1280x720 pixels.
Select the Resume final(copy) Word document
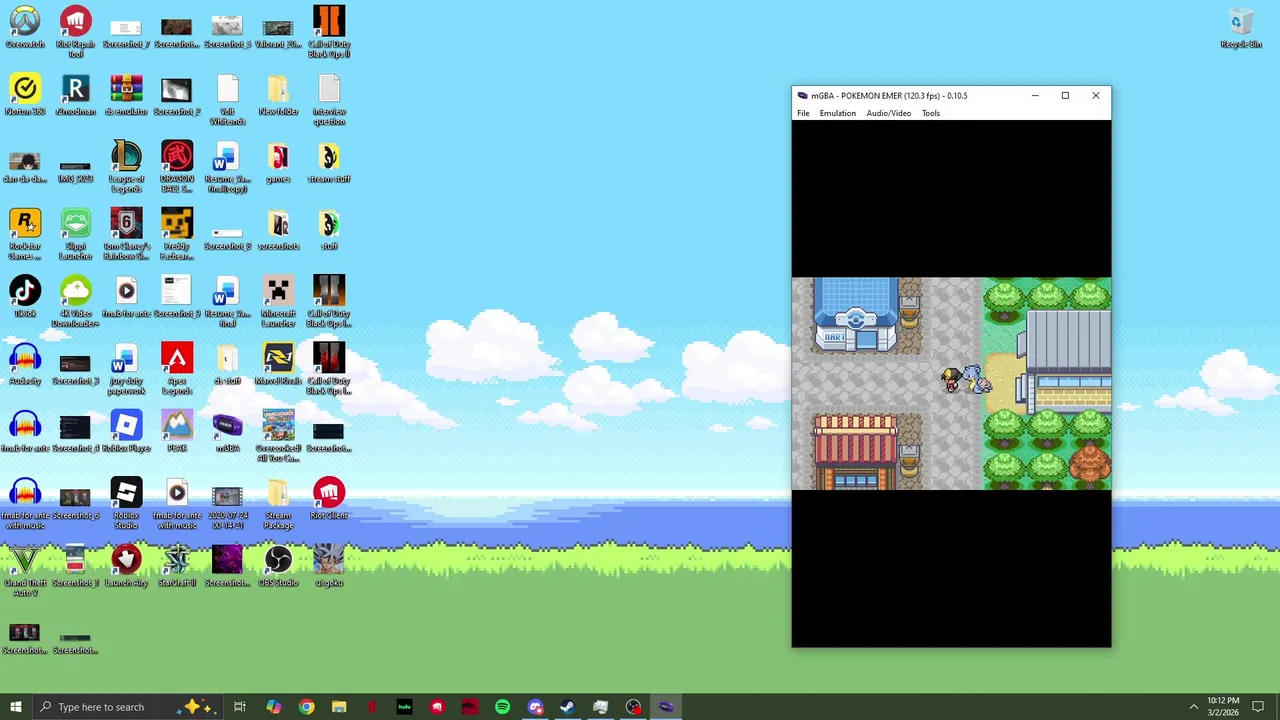point(227,166)
